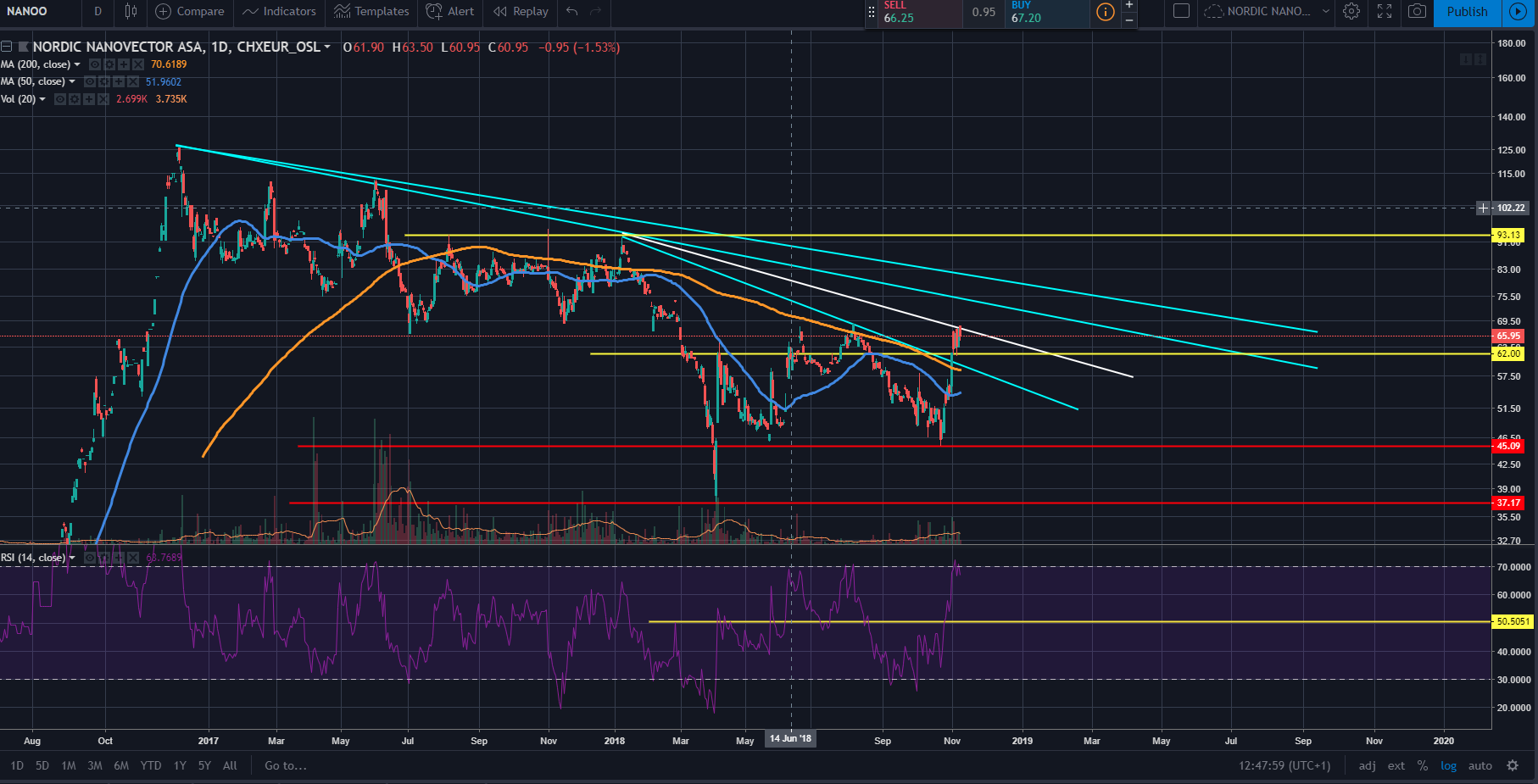The height and width of the screenshot is (784, 1538).
Task: Open the NORDIC NANO... saved layout dropdown
Action: click(1267, 11)
